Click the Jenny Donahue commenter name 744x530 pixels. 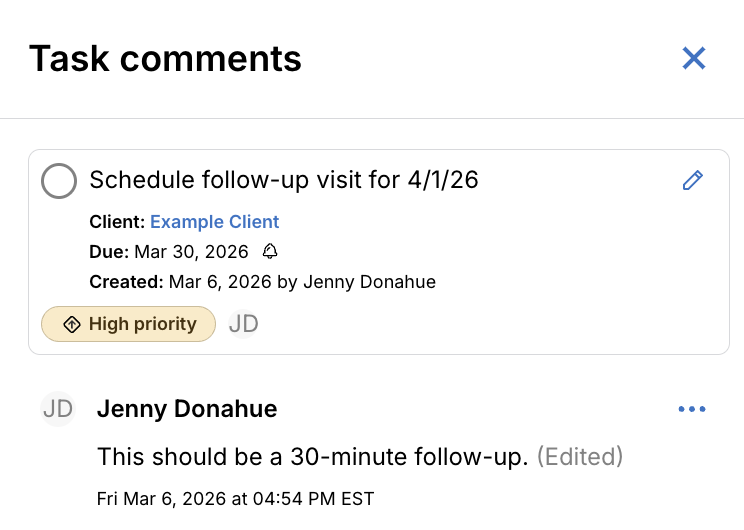click(x=187, y=409)
